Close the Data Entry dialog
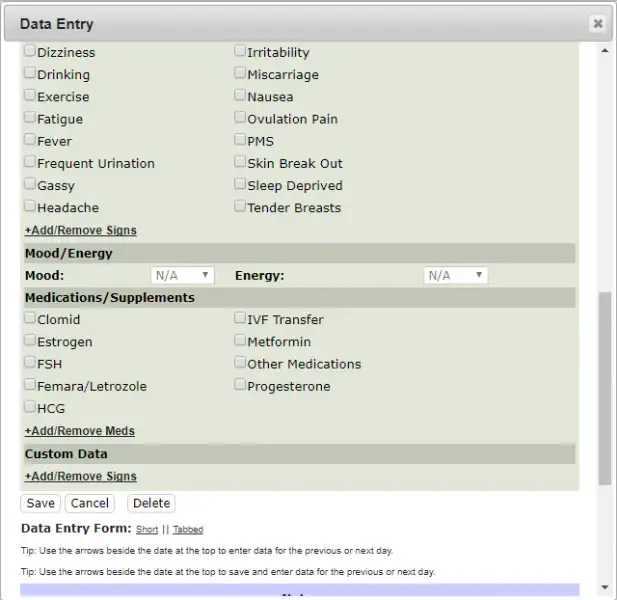The width and height of the screenshot is (617, 600). coord(597,24)
